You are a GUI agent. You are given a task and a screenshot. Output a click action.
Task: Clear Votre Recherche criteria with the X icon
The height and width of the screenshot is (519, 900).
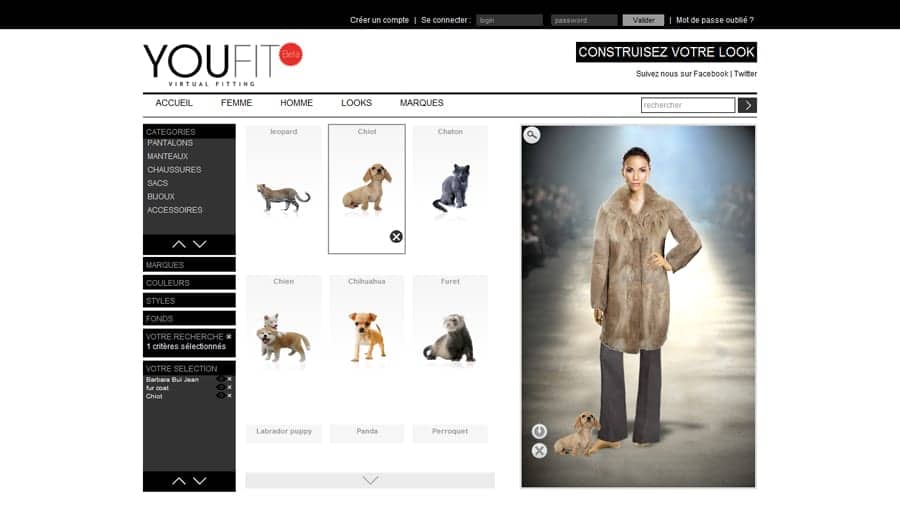click(228, 336)
